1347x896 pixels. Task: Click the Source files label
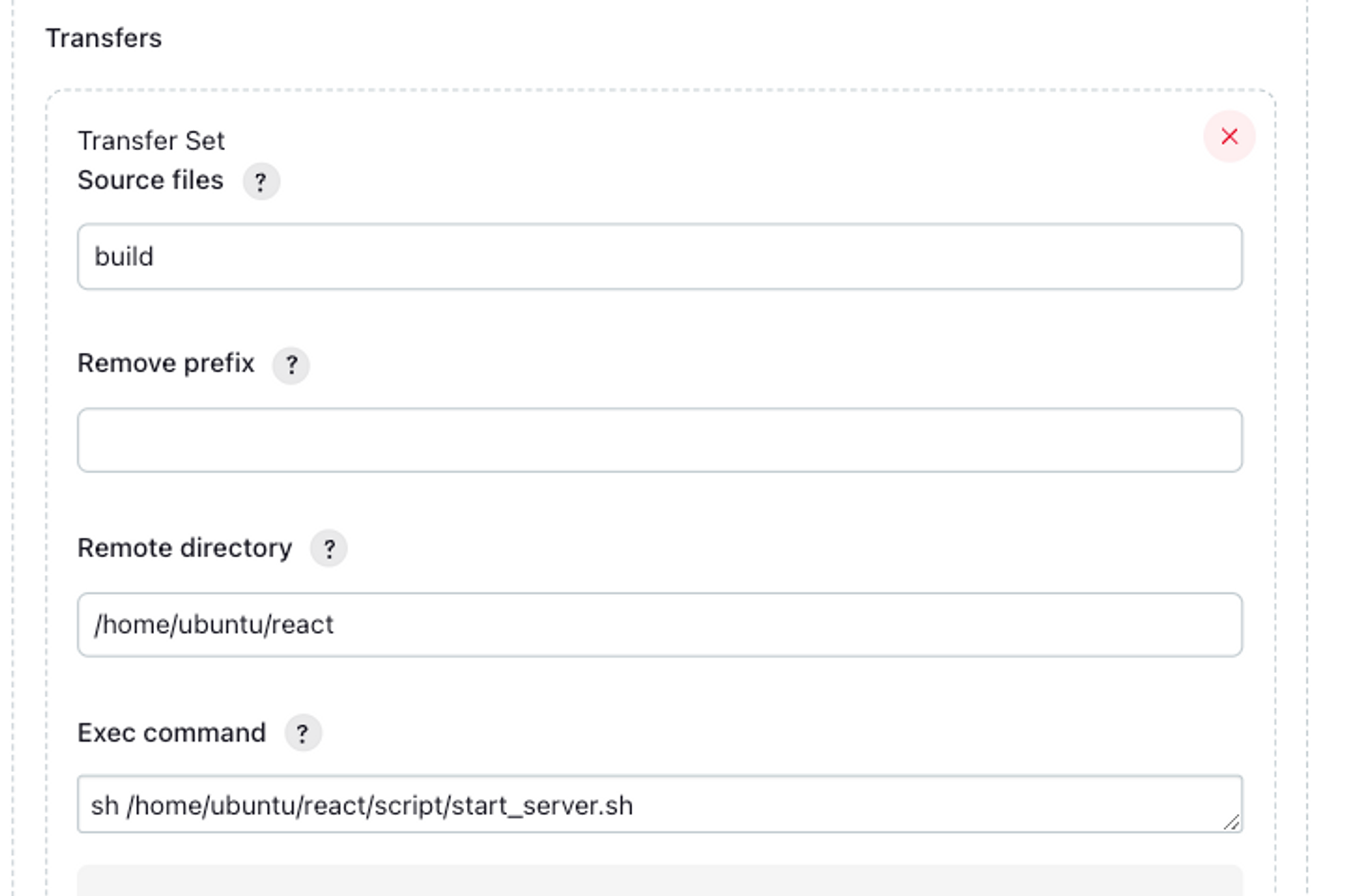tap(150, 180)
